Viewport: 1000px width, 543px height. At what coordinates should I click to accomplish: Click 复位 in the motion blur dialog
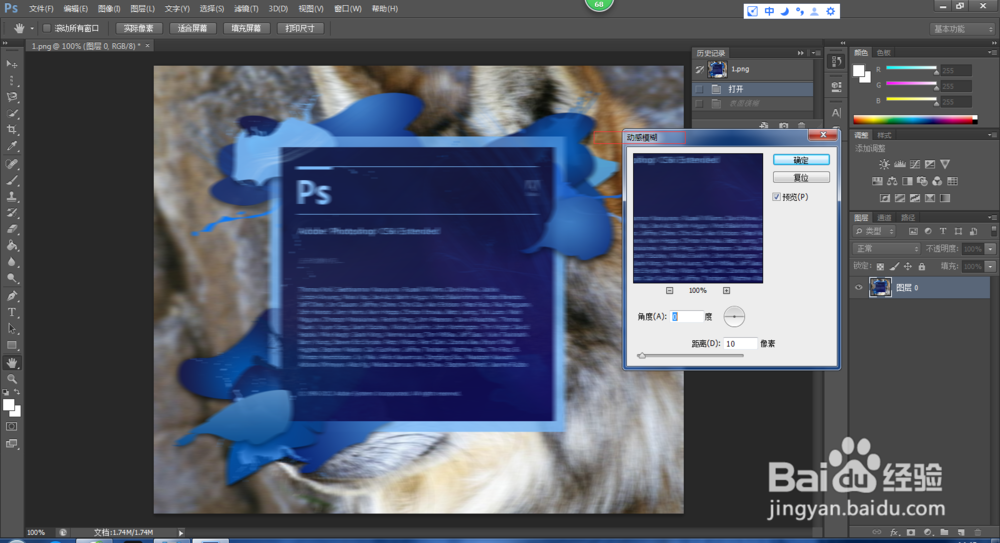click(801, 177)
